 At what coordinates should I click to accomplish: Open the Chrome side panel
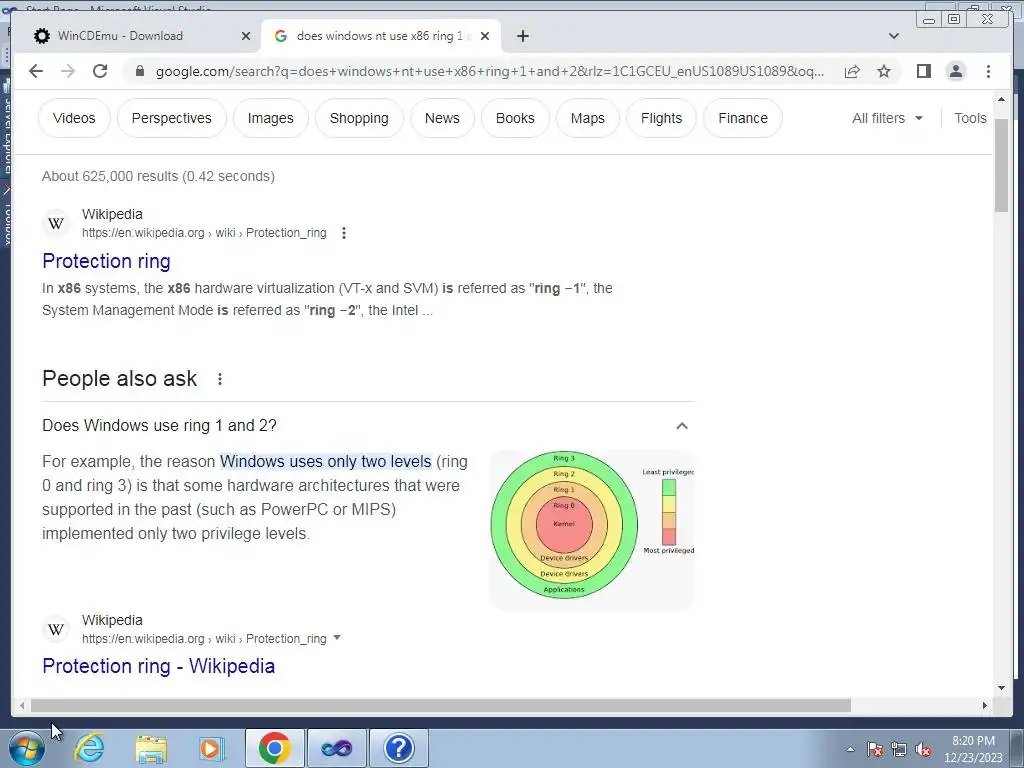923,71
